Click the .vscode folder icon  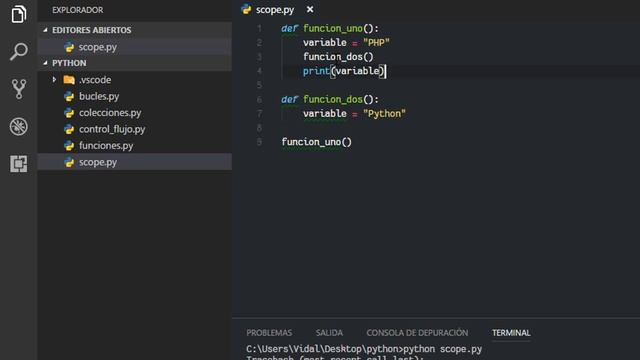[x=69, y=80]
